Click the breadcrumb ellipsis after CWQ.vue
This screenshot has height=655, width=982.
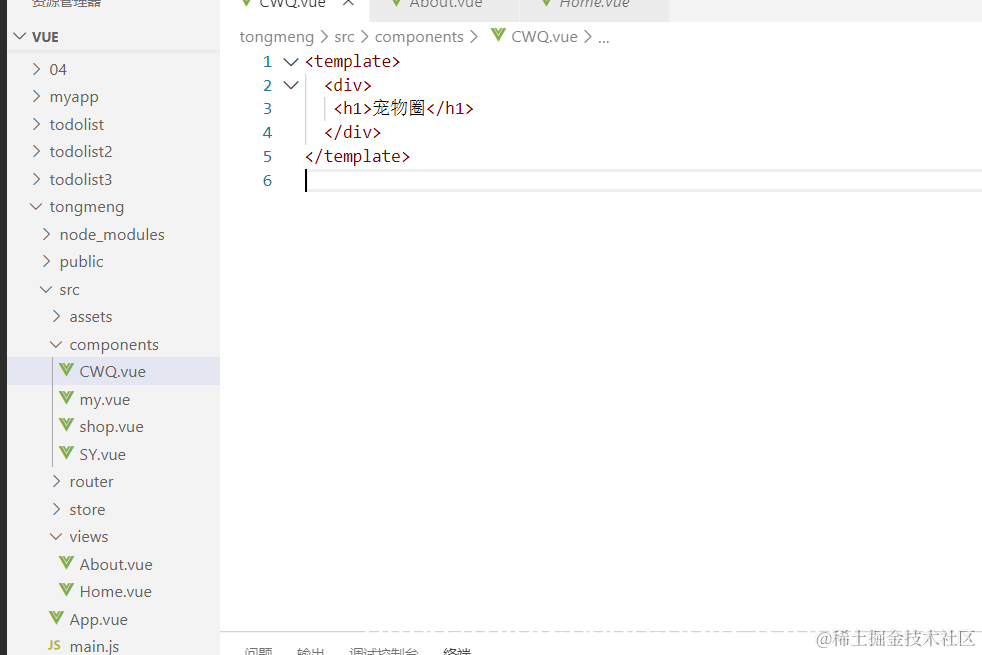click(604, 39)
